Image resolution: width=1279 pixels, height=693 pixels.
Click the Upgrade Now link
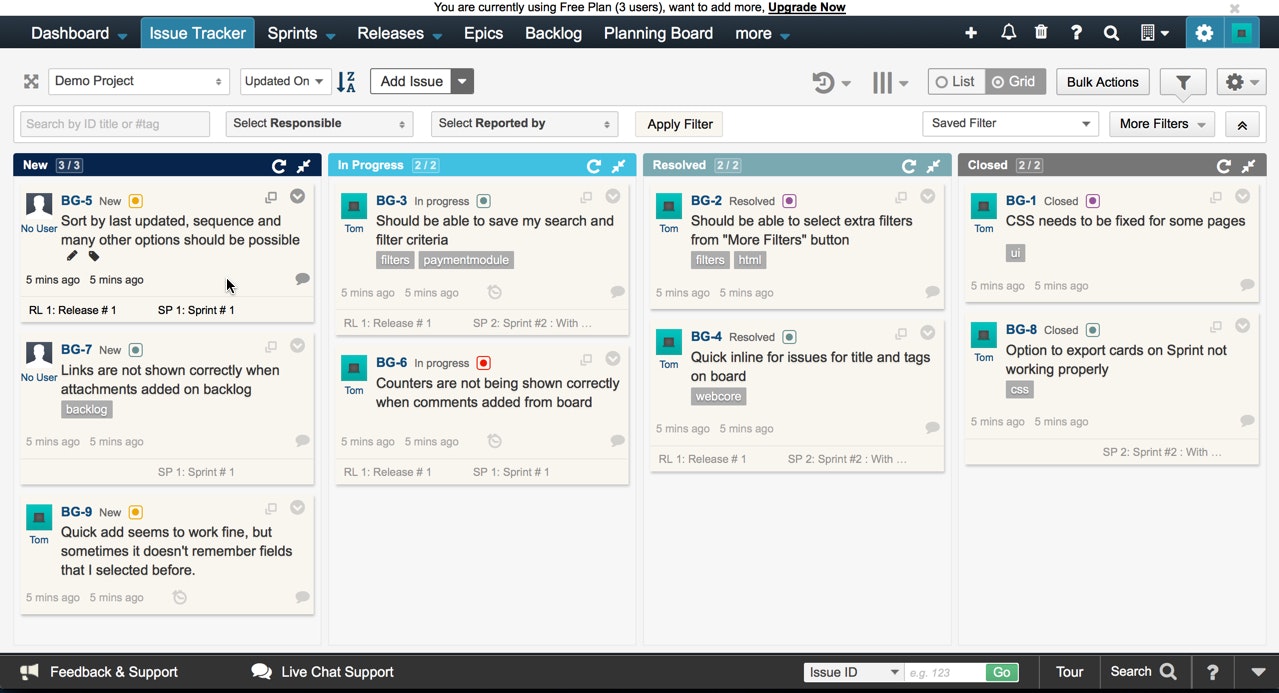coord(806,7)
